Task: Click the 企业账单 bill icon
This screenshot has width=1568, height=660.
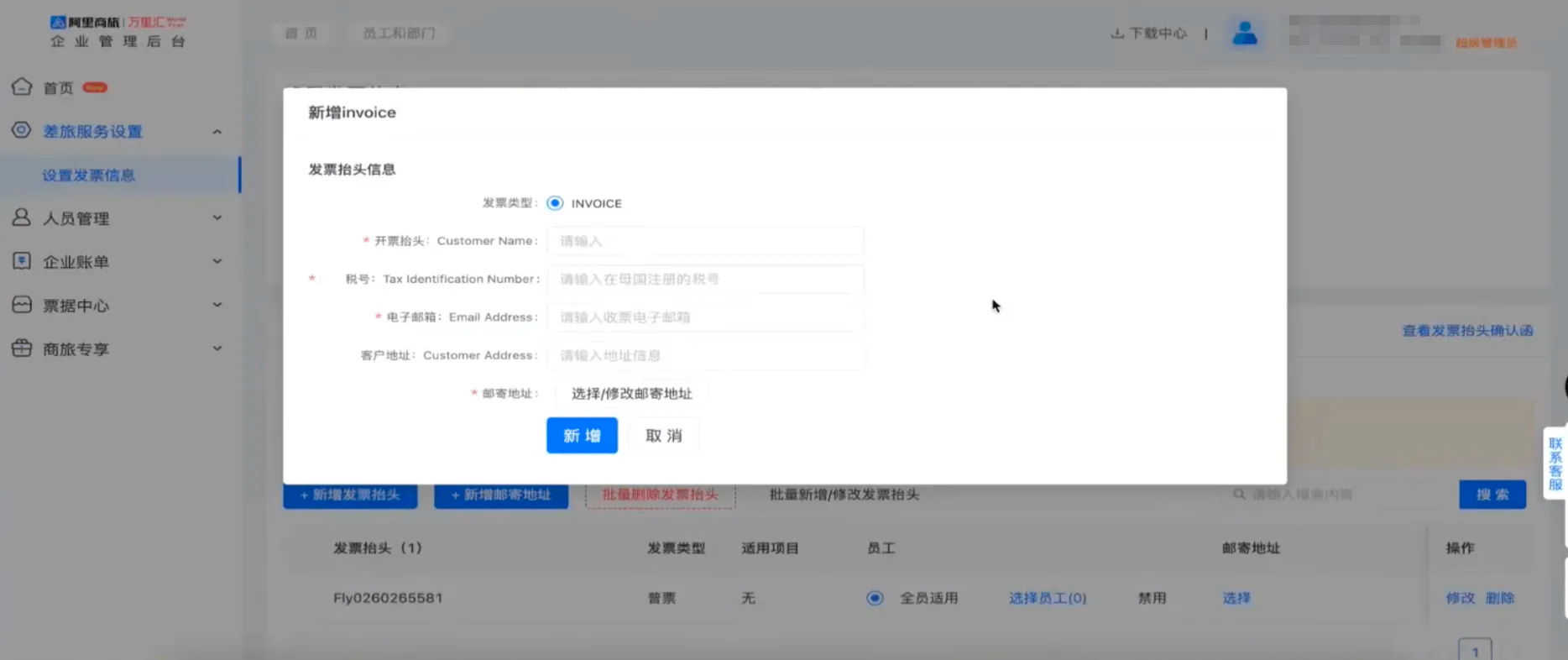Action: 22,261
